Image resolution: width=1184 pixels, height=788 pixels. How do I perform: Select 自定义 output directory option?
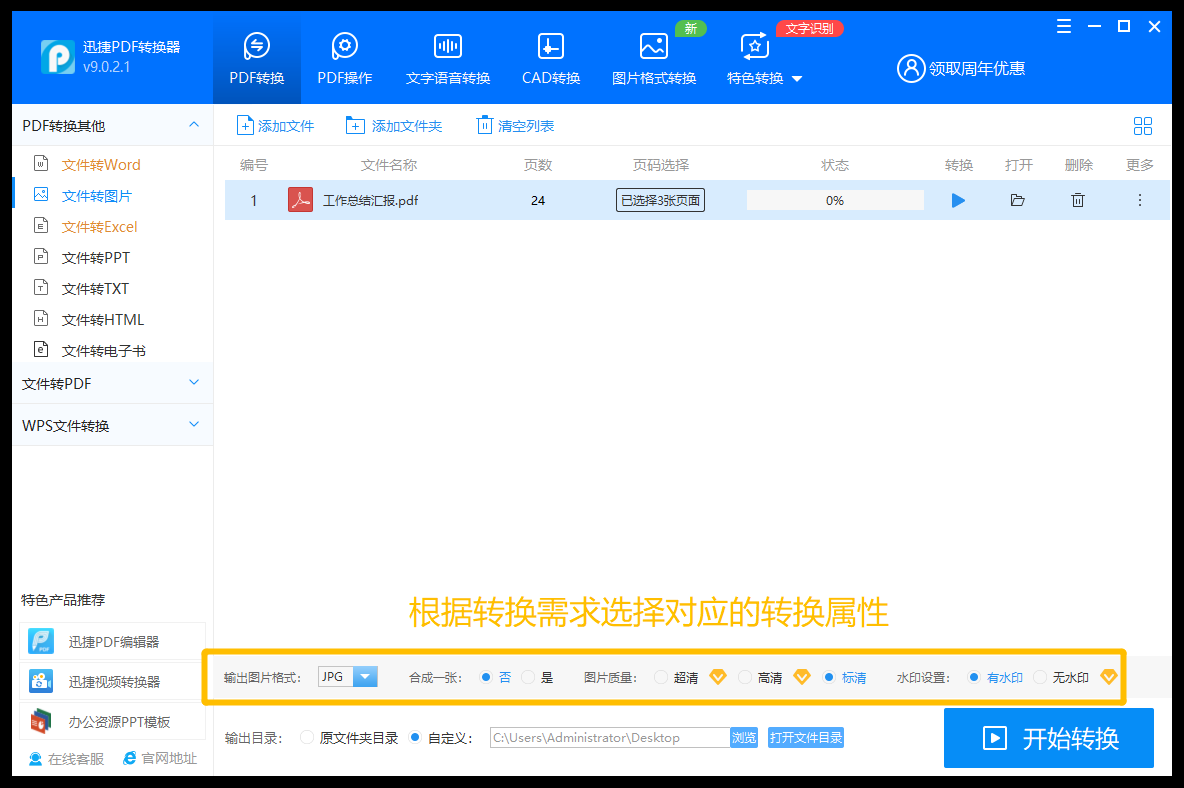click(440, 737)
